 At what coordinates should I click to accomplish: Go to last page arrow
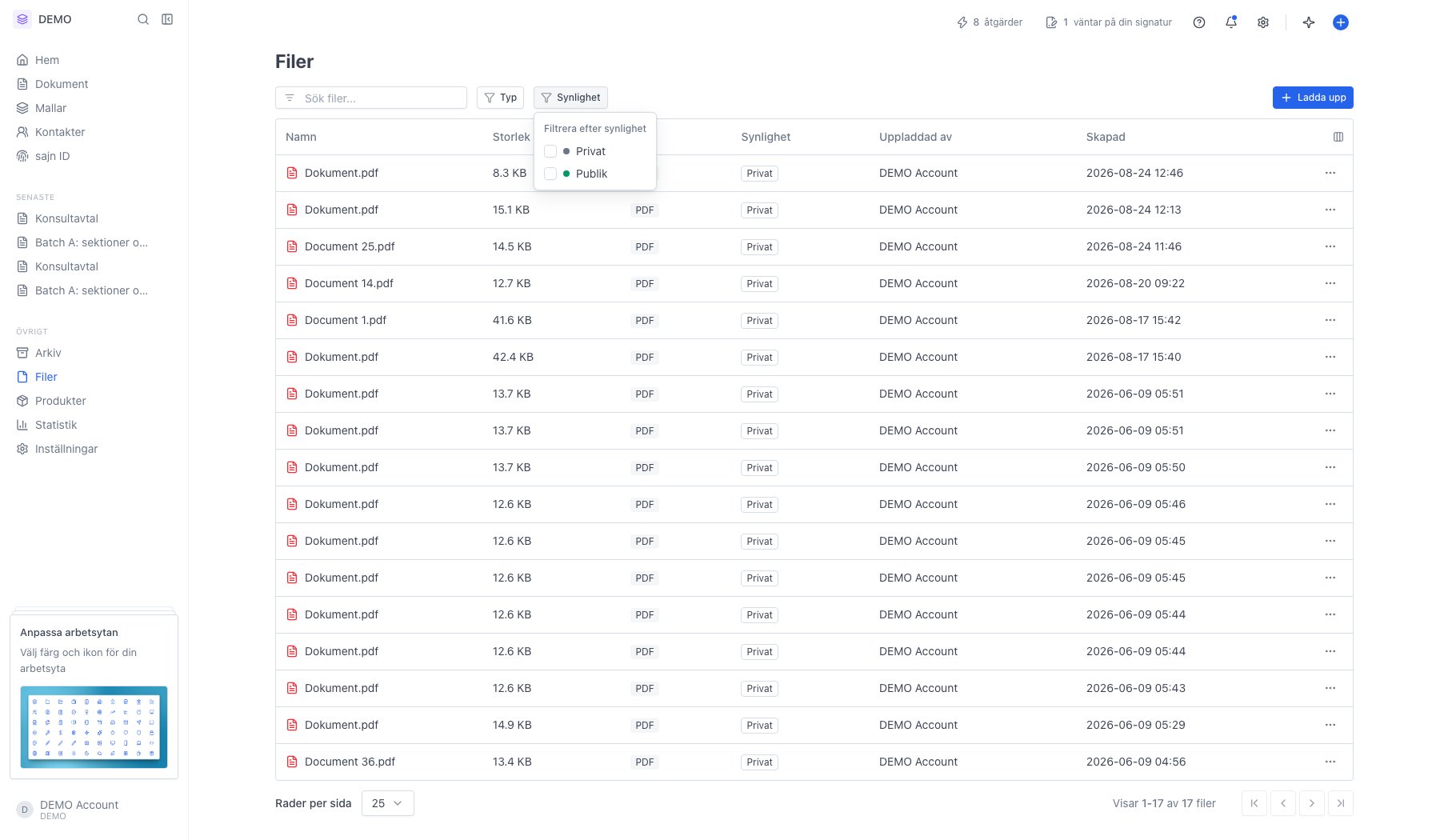pyautogui.click(x=1341, y=803)
